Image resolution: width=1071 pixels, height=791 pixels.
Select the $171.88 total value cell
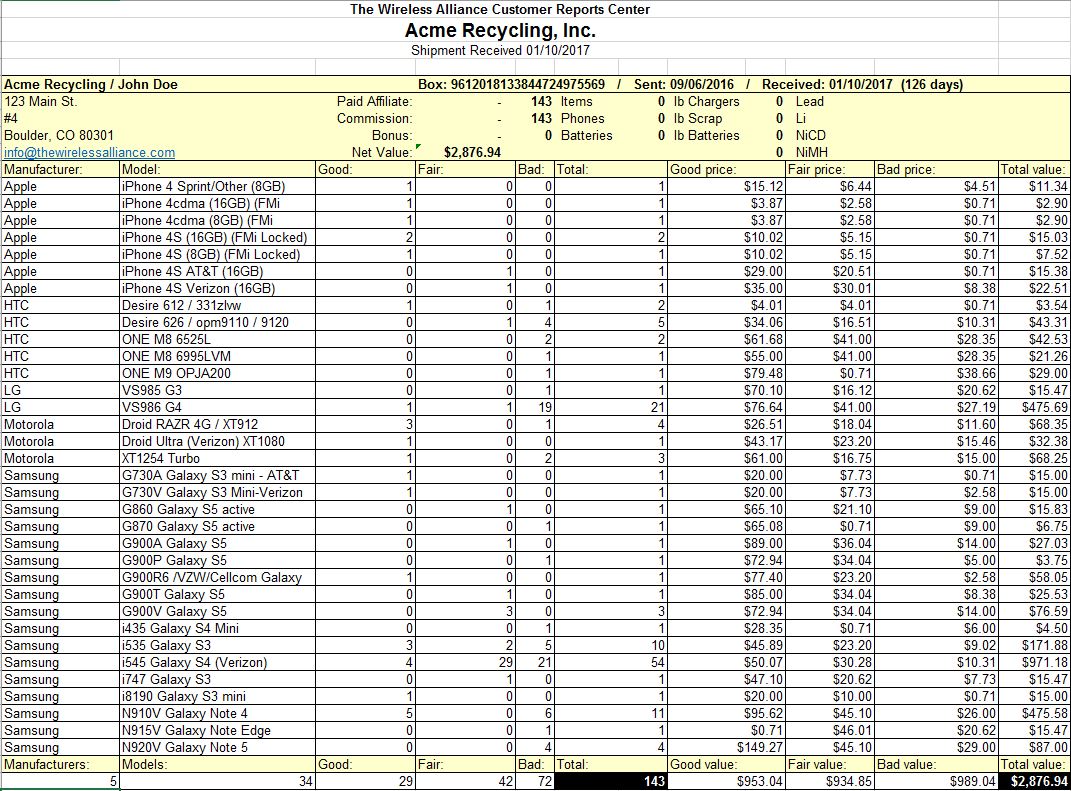(1034, 646)
